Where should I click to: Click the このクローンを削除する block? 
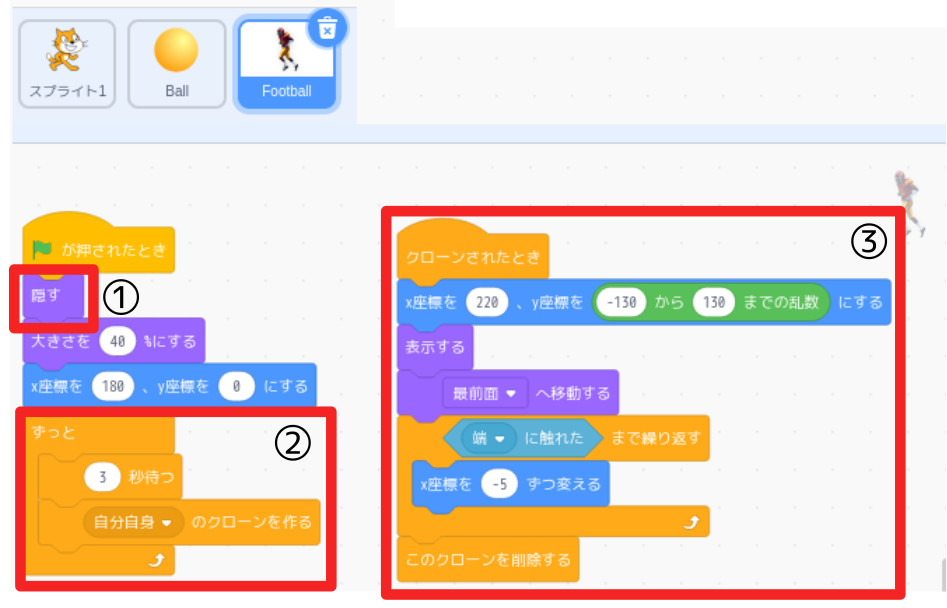(487, 559)
